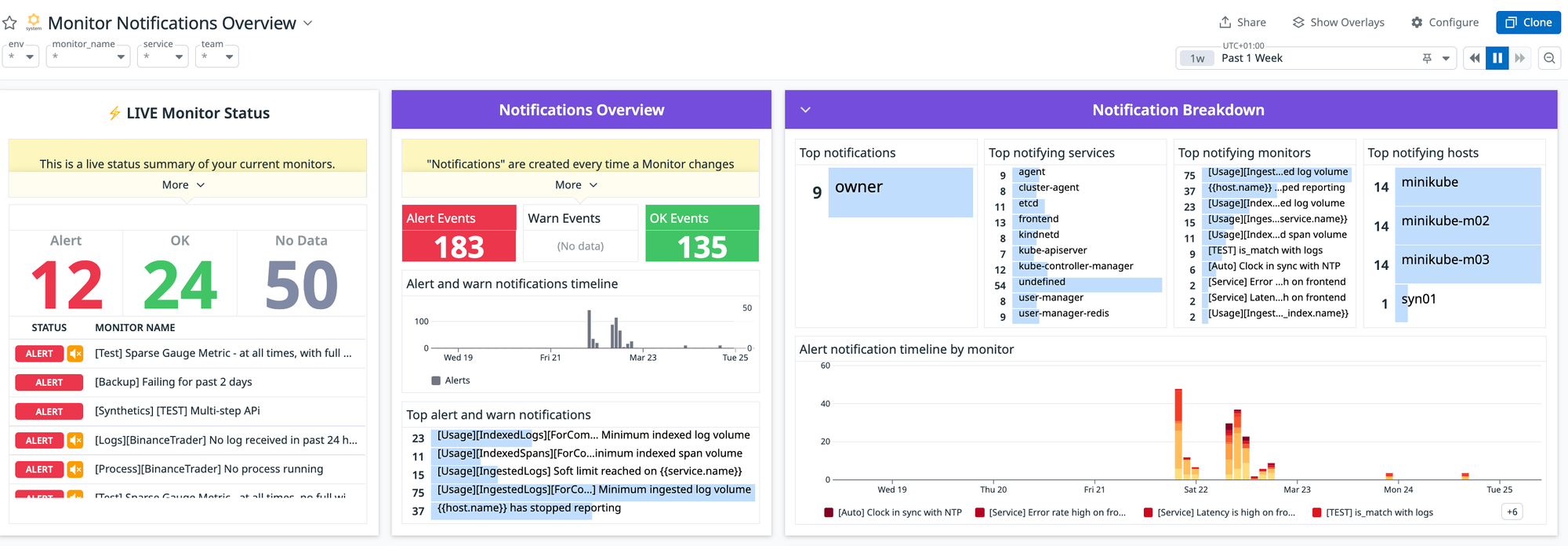Screen dimensions: 1568x546
Task: Step back in time with rewind icon
Action: (x=1475, y=58)
